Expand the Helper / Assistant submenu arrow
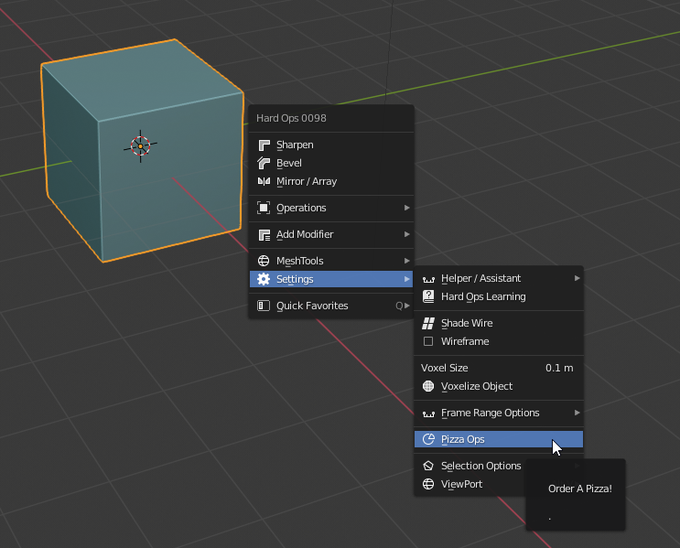The width and height of the screenshot is (680, 548). (577, 278)
